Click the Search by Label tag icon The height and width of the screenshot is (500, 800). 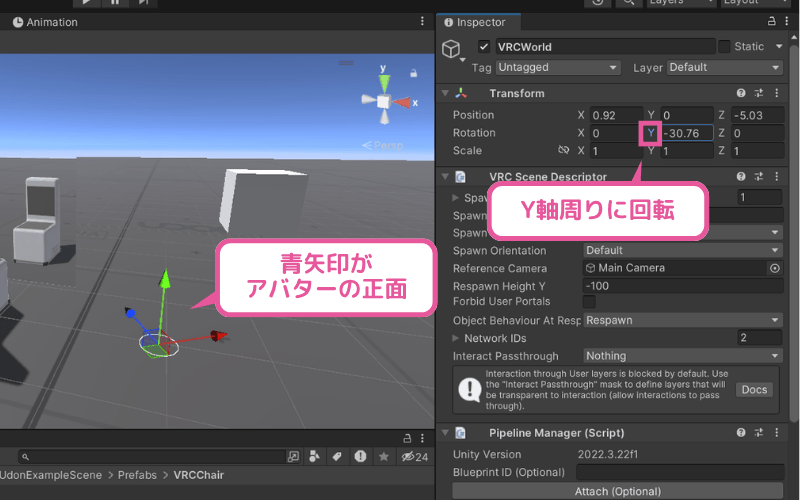coord(337,456)
